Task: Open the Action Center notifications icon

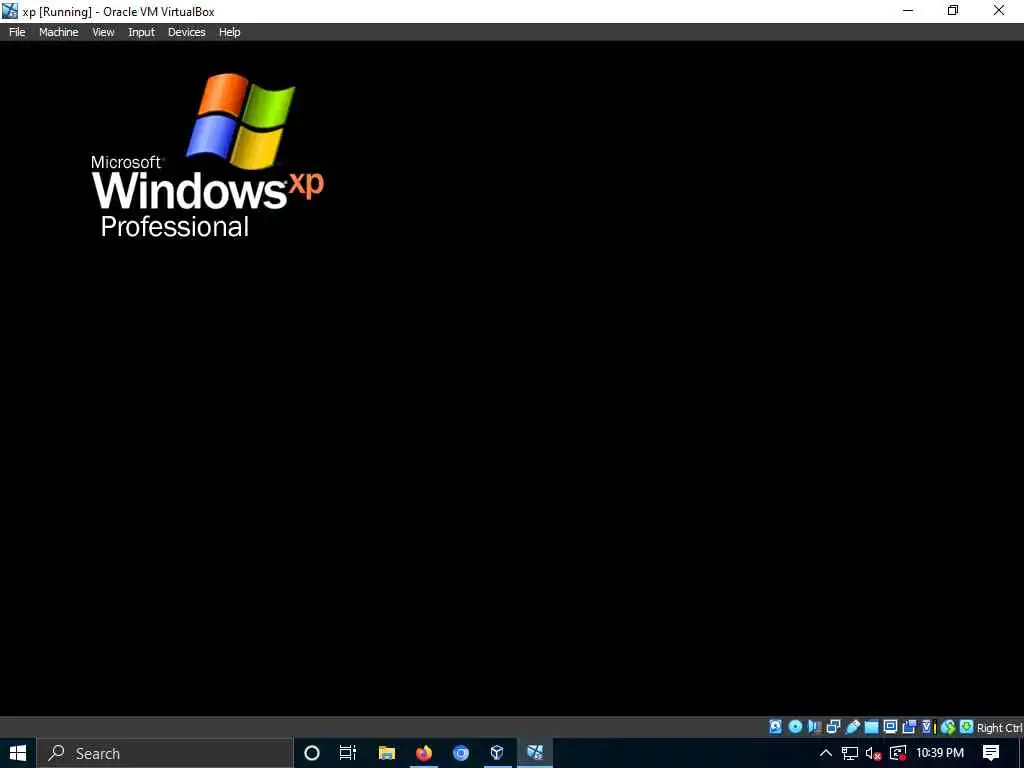Action: (x=991, y=753)
